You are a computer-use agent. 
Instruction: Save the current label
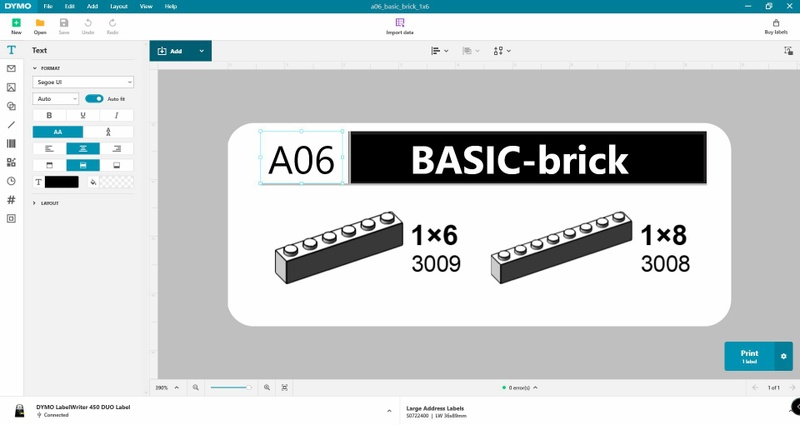coord(64,26)
